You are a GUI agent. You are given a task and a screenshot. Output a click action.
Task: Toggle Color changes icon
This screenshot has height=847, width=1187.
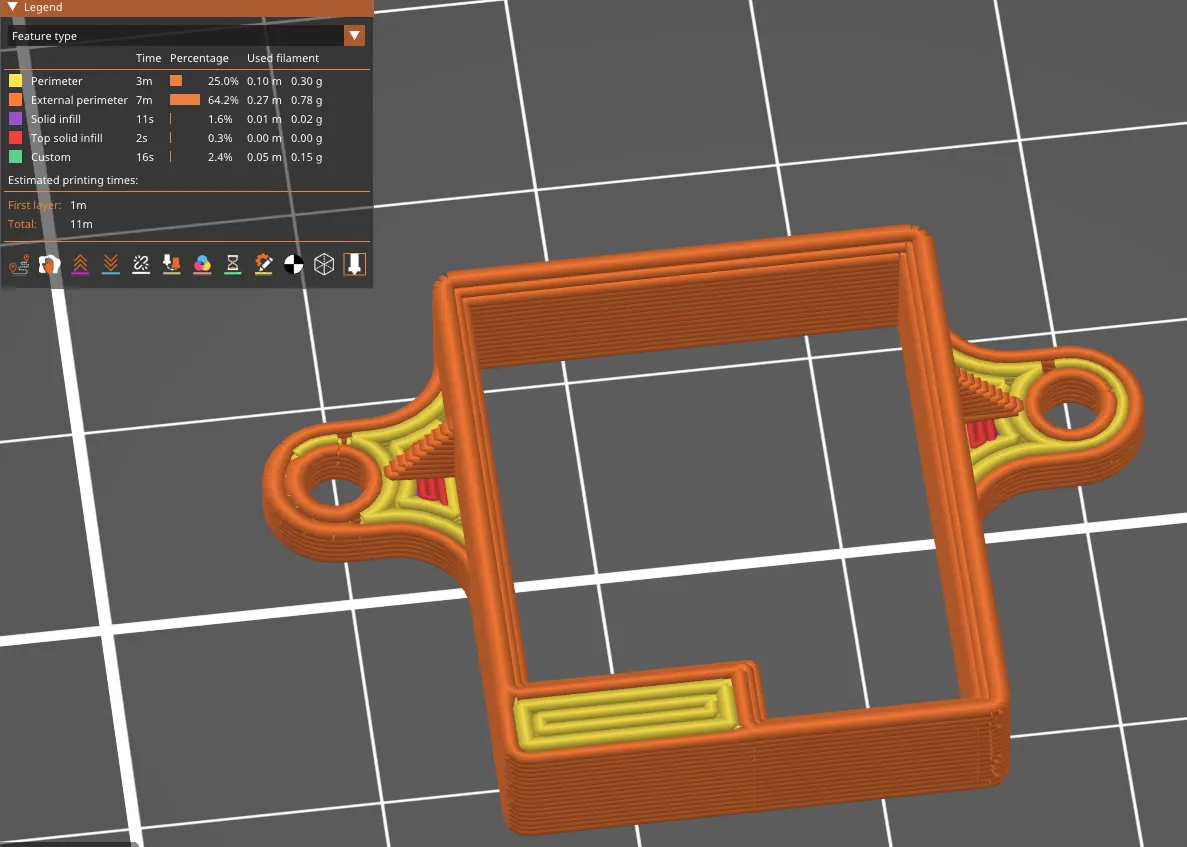(x=202, y=264)
